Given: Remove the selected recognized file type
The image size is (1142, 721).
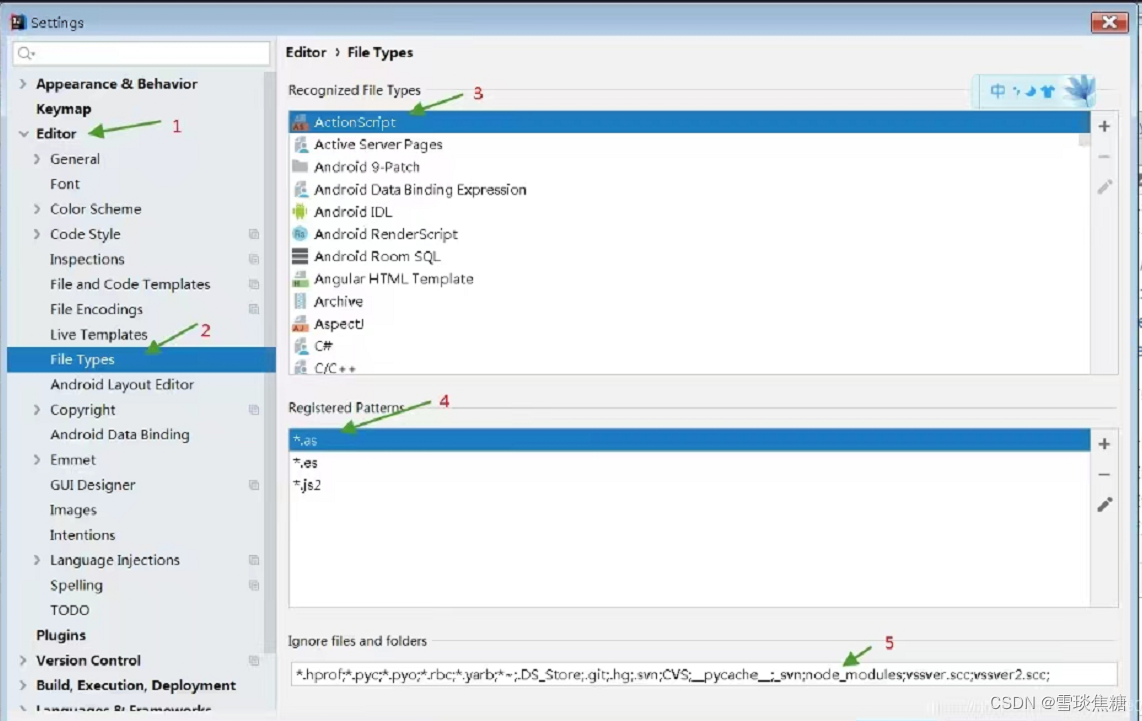Looking at the screenshot, I should pyautogui.click(x=1104, y=157).
